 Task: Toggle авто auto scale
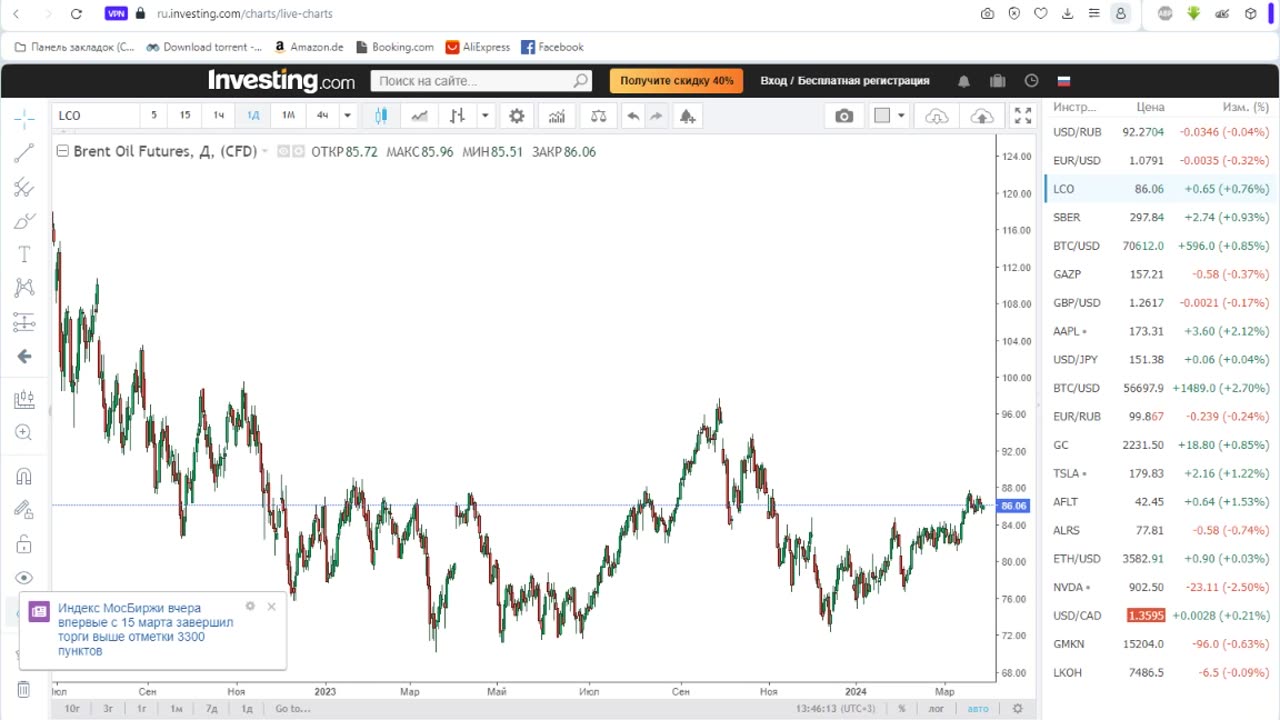(978, 708)
